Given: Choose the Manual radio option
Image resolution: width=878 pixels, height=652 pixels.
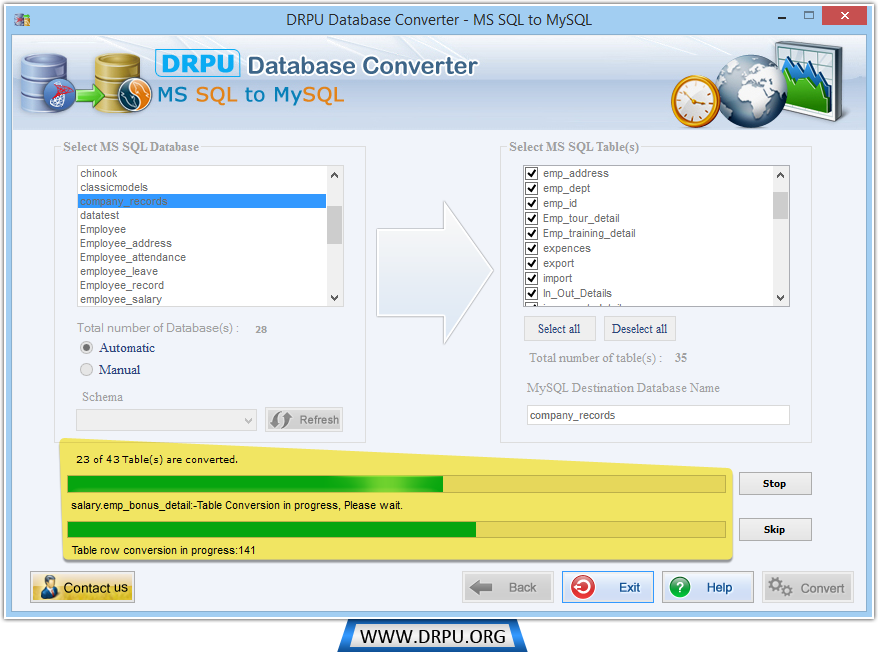Looking at the screenshot, I should tap(86, 370).
